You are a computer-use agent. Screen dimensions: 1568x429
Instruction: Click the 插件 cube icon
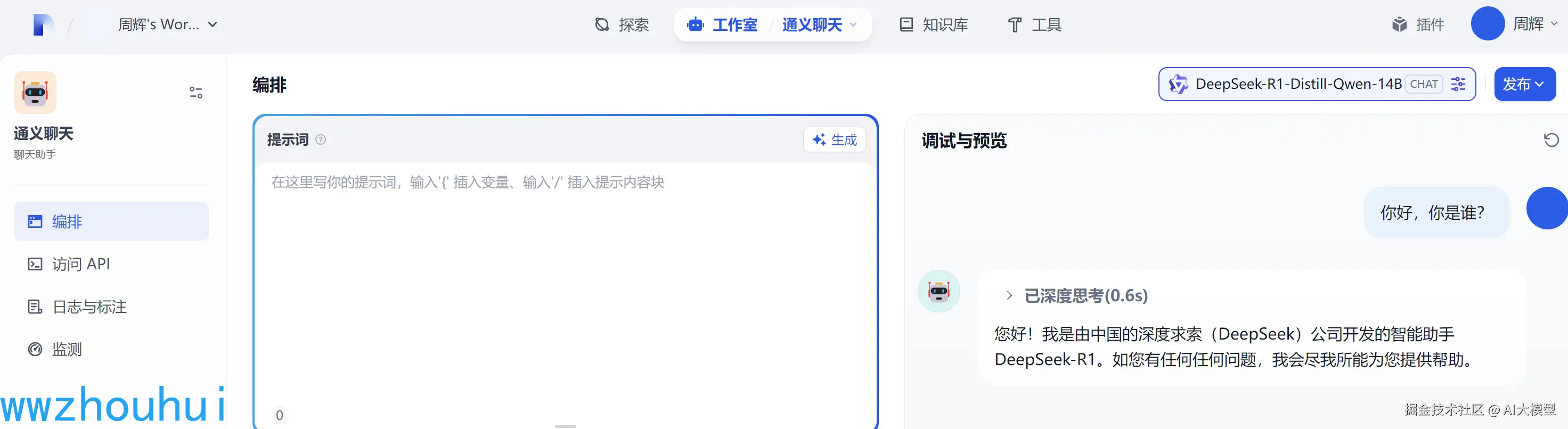[x=1400, y=25]
